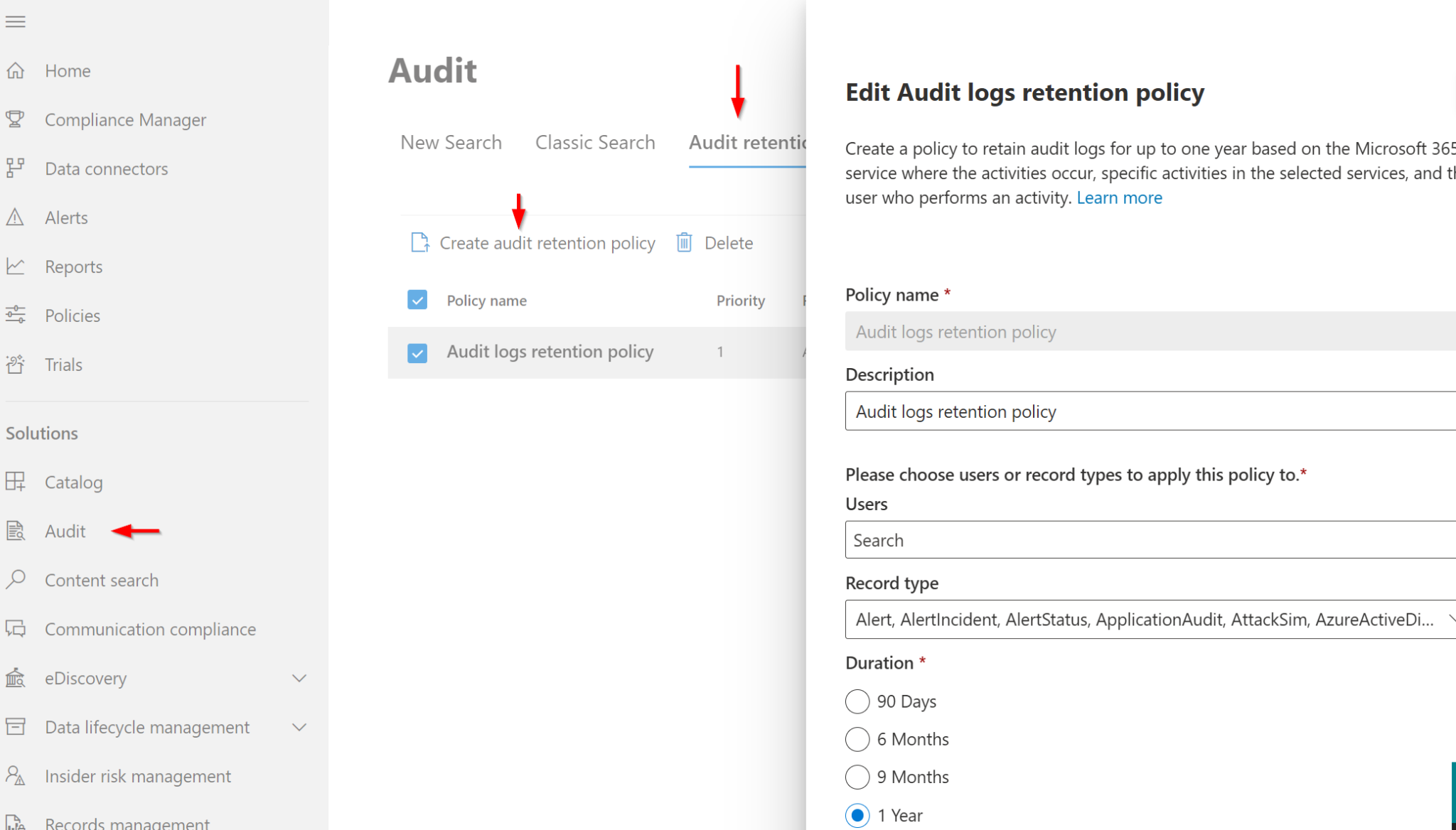
Task: Open the hamburger navigation menu icon
Action: pyautogui.click(x=15, y=21)
